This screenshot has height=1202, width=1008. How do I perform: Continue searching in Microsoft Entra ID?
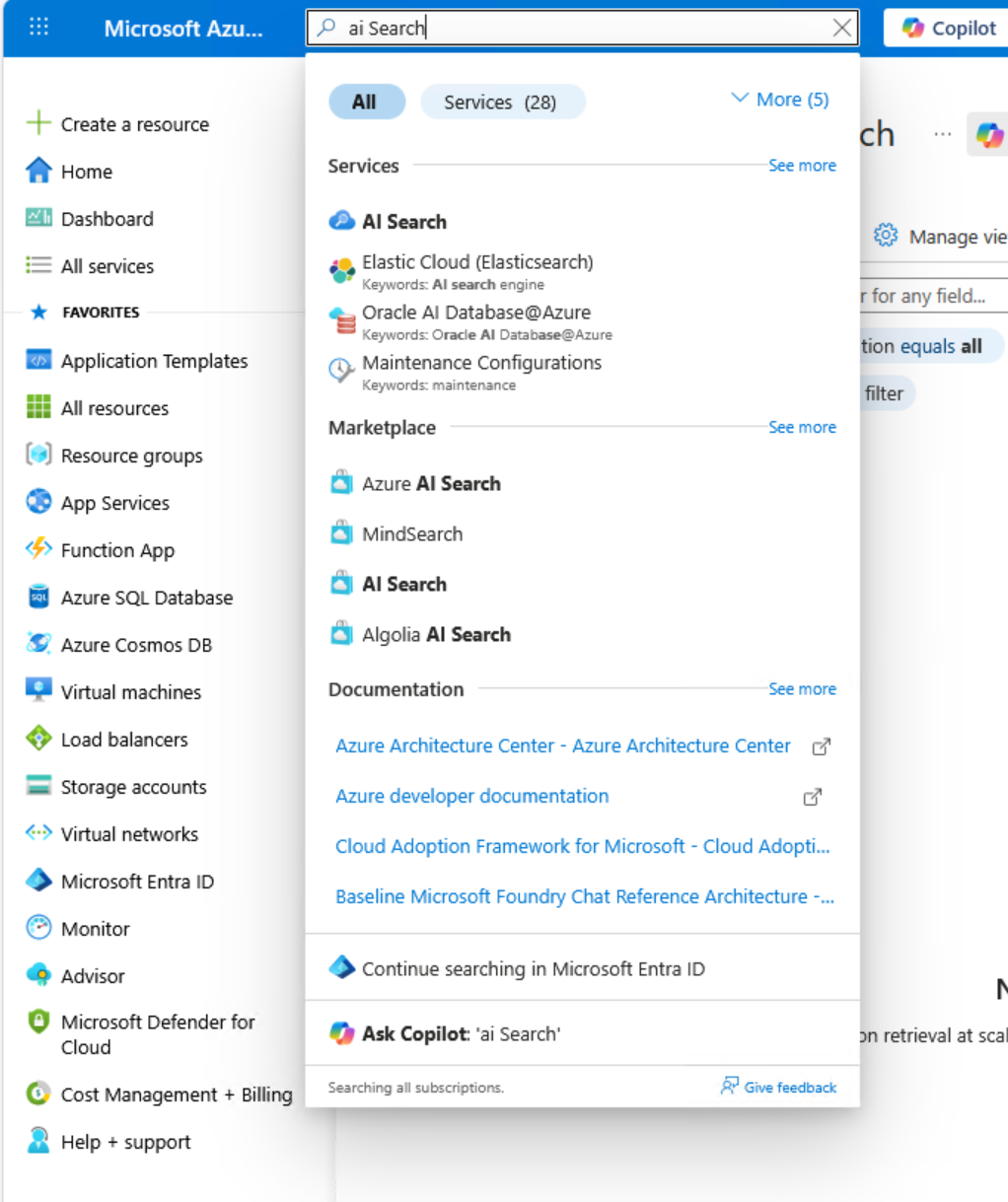click(582, 968)
